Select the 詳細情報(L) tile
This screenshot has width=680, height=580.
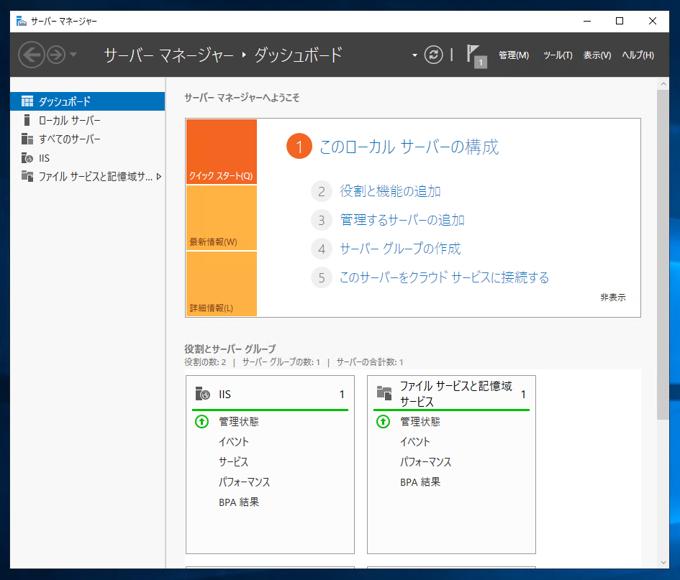[x=222, y=284]
